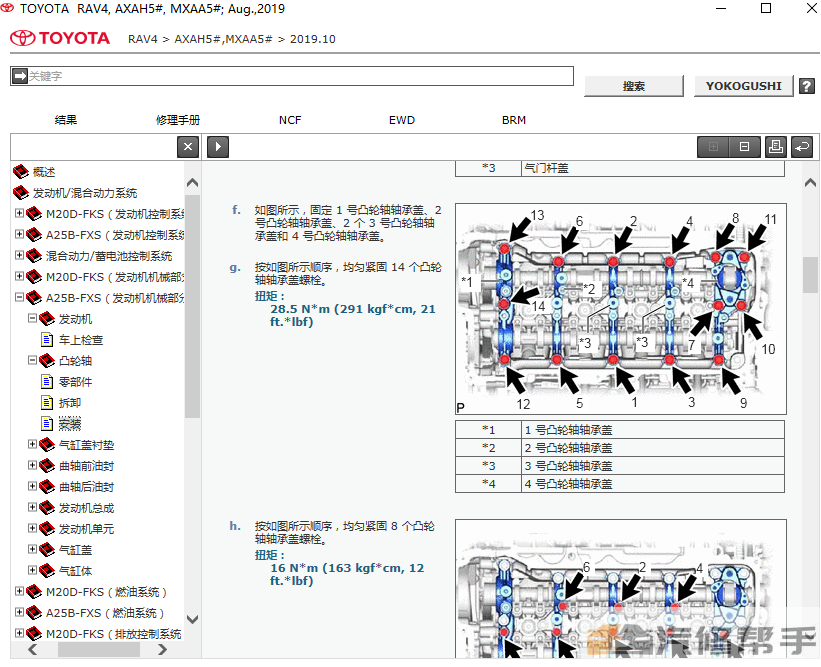Image resolution: width=821 pixels, height=667 pixels.
Task: Expand M20D-FKS (发动机控制系统) node
Action: [19, 213]
